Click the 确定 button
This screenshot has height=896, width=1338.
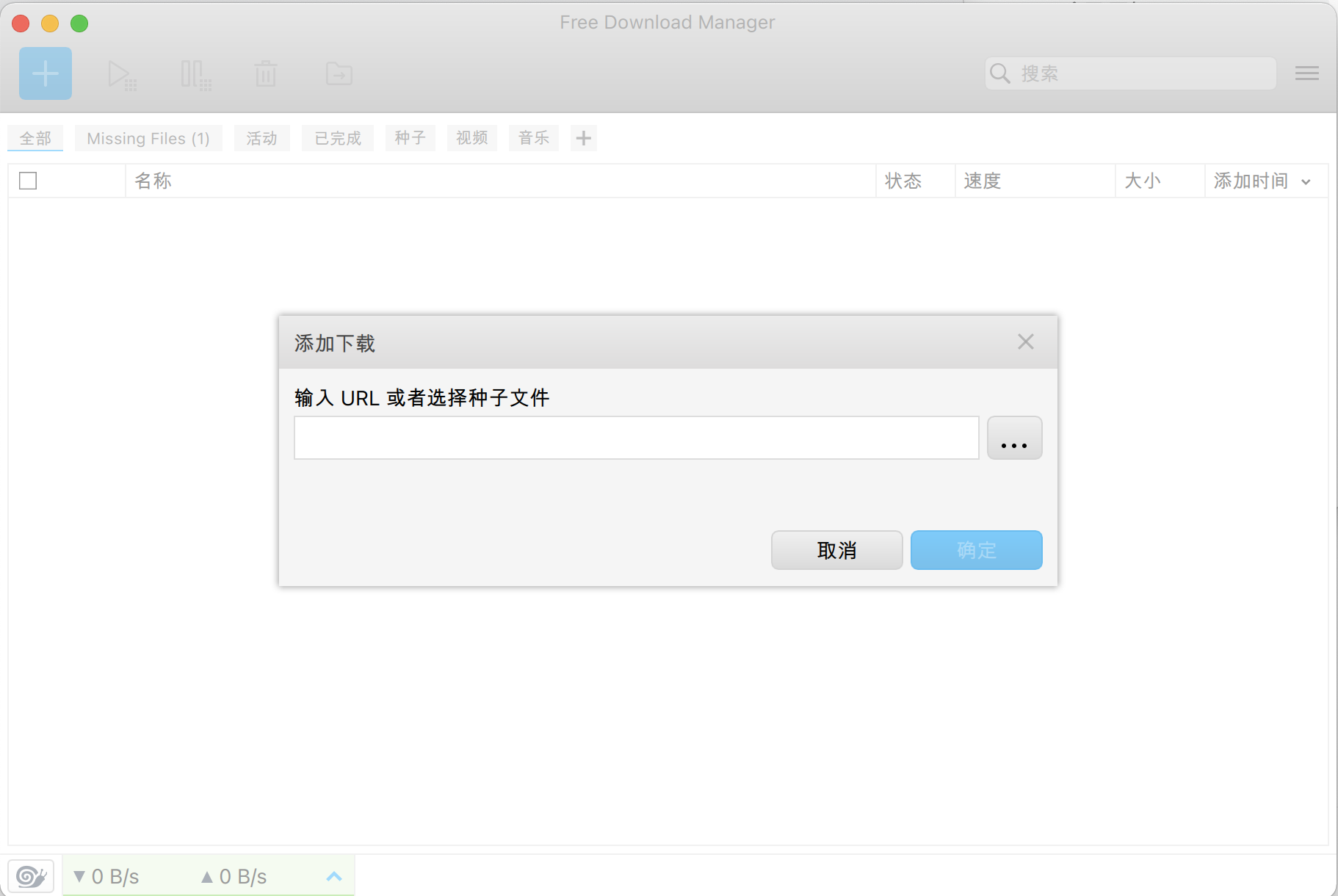(x=977, y=550)
